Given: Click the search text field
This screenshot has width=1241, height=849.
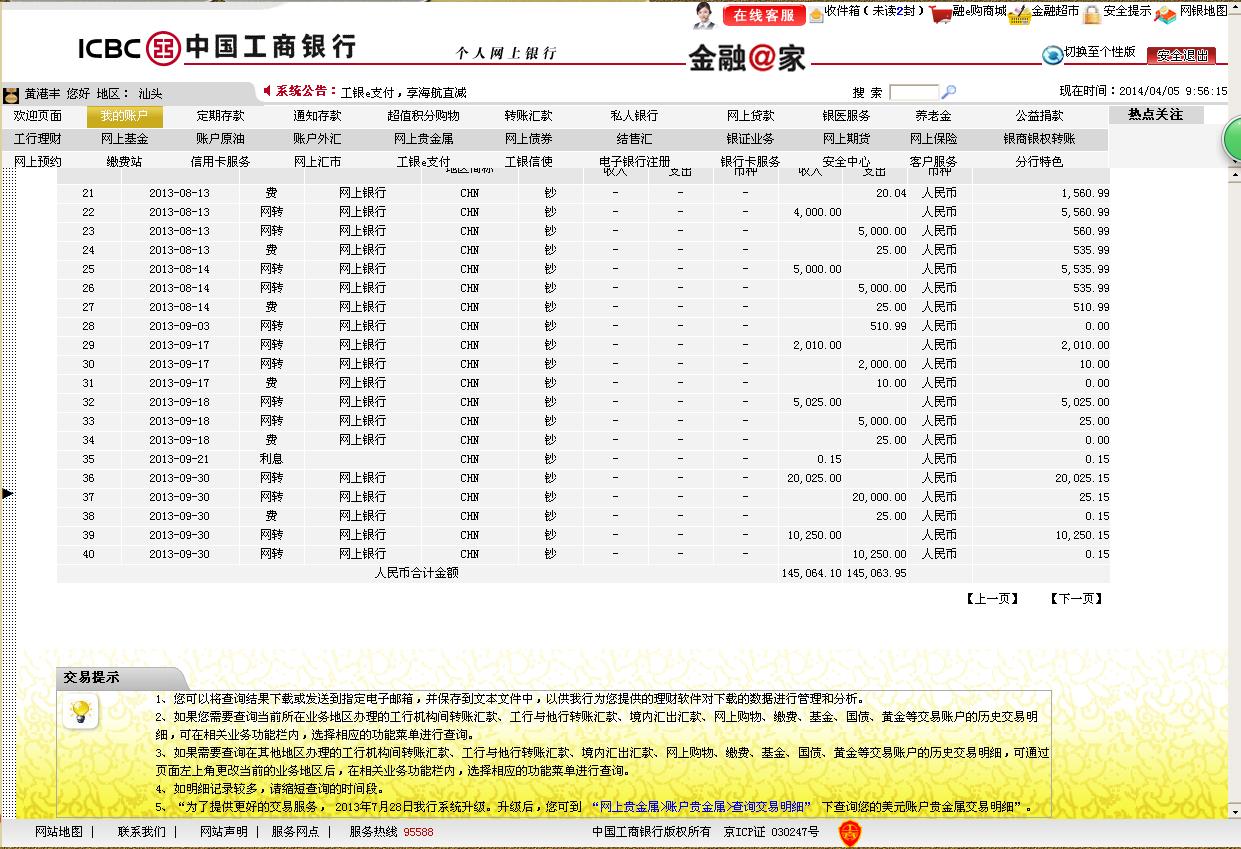Looking at the screenshot, I should (x=914, y=92).
